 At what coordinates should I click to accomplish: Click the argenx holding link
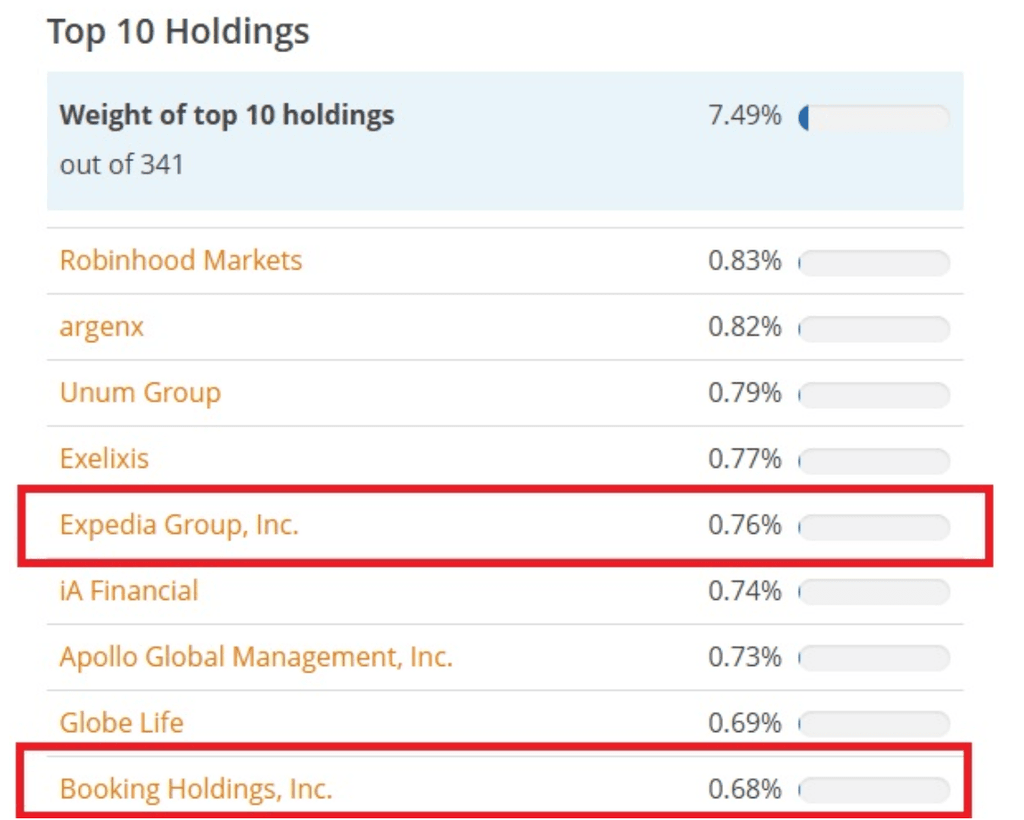point(101,327)
